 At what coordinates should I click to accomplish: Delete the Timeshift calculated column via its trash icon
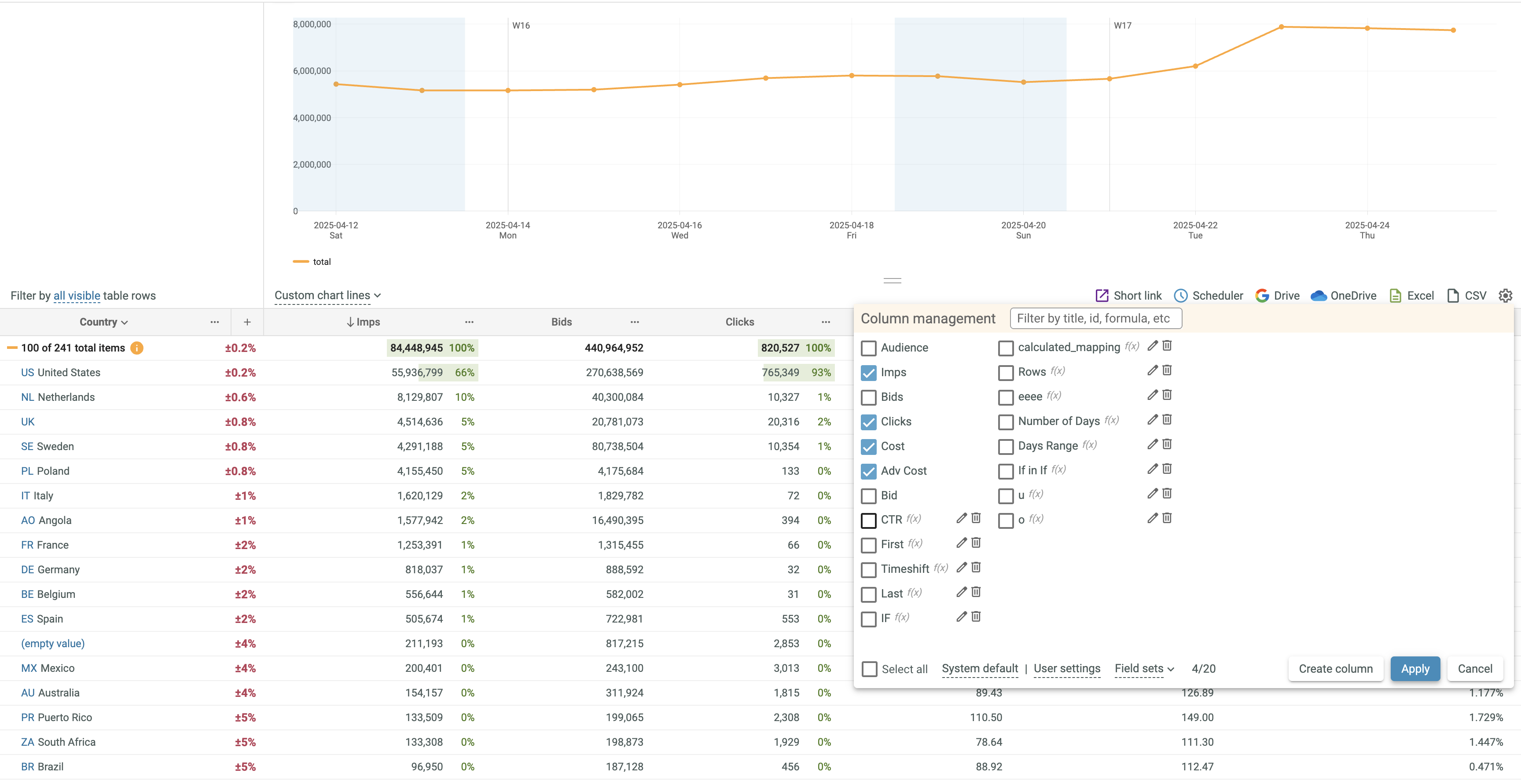point(976,568)
